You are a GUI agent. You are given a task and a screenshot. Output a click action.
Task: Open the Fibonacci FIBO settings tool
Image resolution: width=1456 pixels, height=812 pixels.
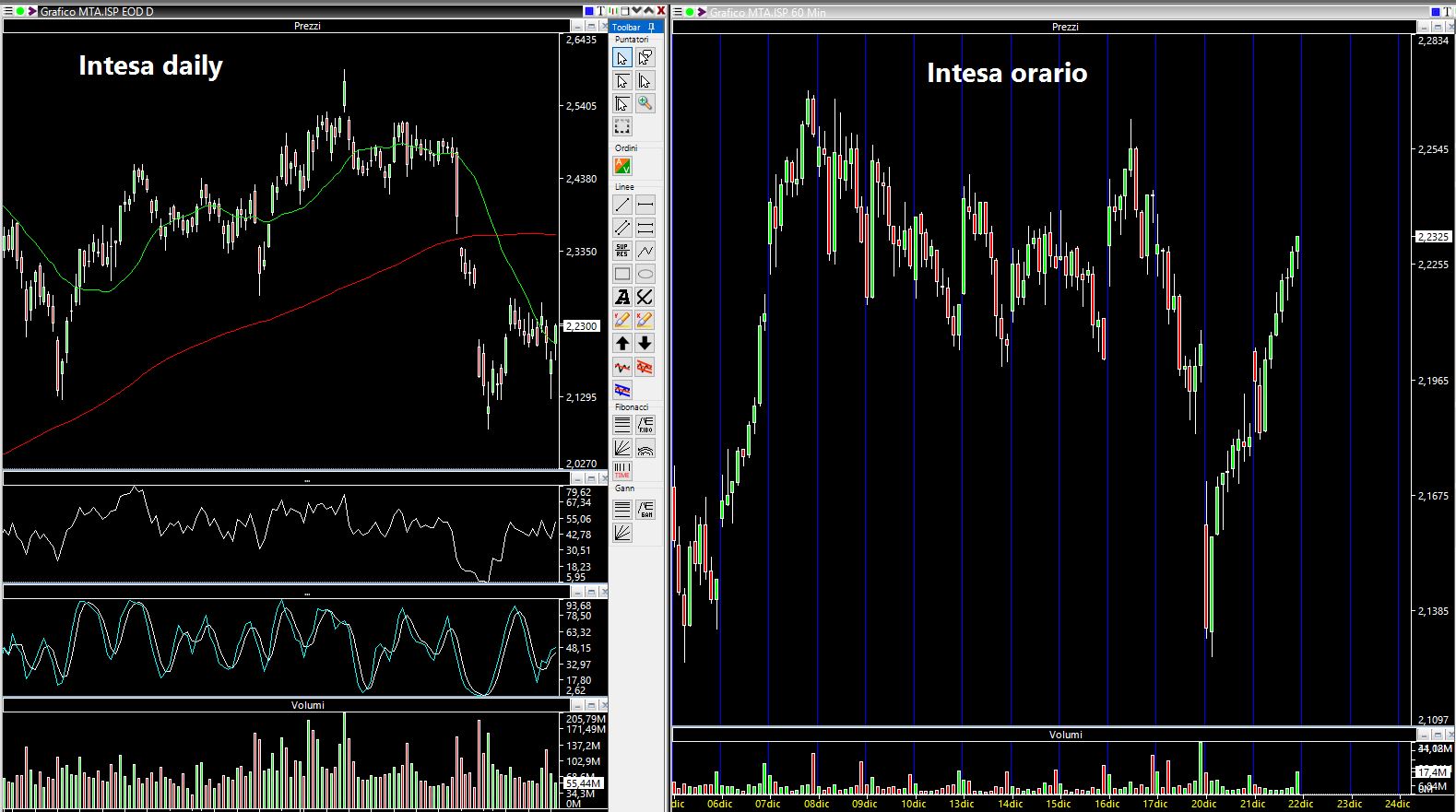[x=645, y=425]
